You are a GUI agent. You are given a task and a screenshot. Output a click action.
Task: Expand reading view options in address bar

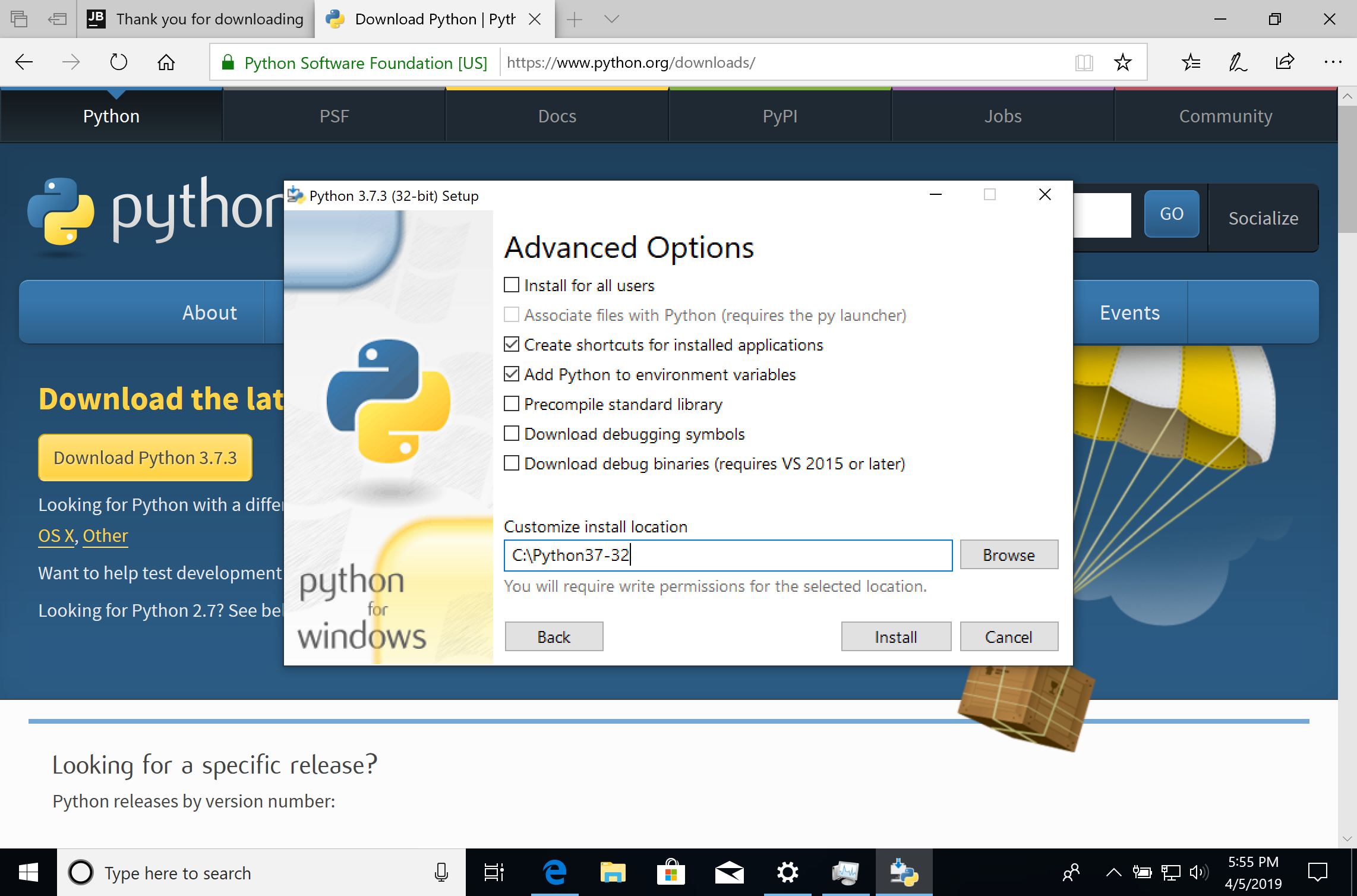tap(1084, 62)
